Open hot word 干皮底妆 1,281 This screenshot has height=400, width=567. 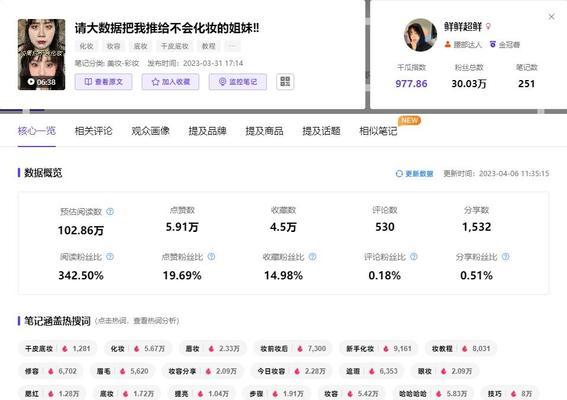pos(57,349)
